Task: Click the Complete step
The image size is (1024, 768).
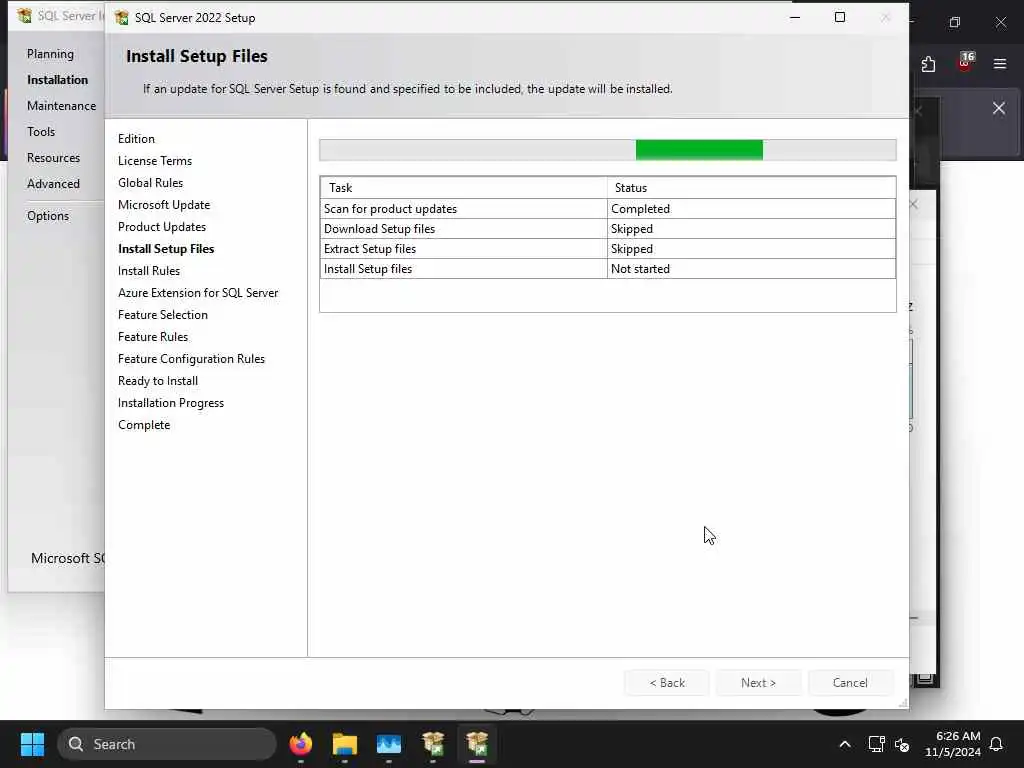Action: pyautogui.click(x=144, y=425)
